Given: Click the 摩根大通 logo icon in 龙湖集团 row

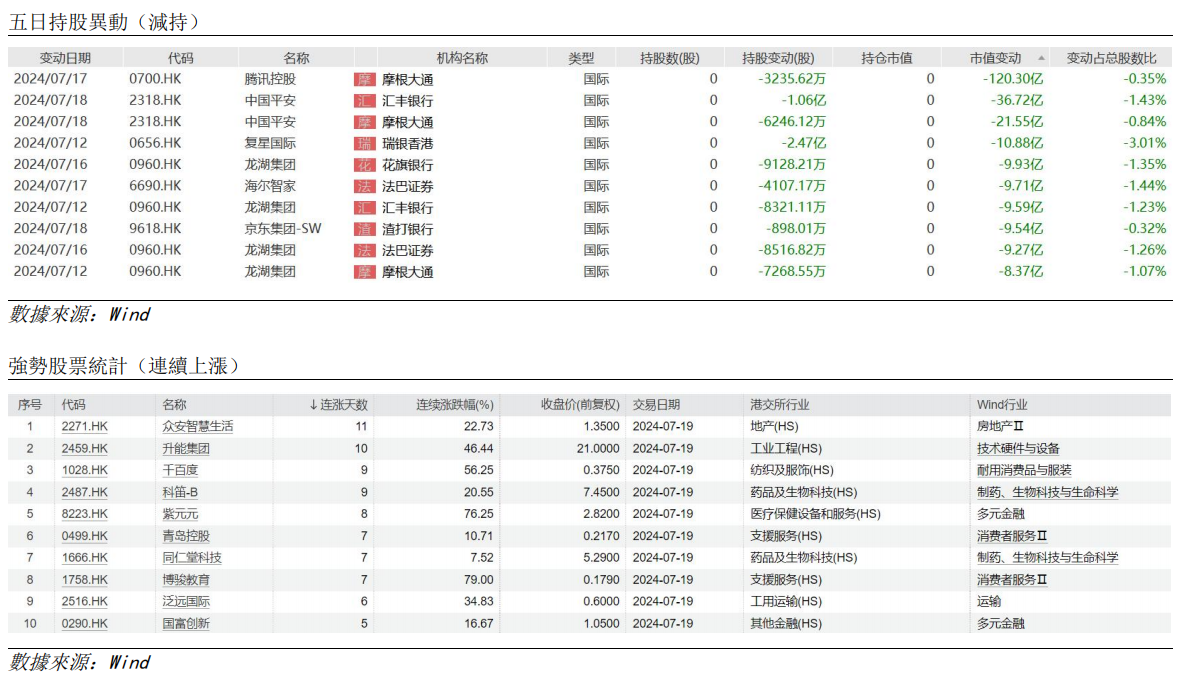Looking at the screenshot, I should click(365, 272).
